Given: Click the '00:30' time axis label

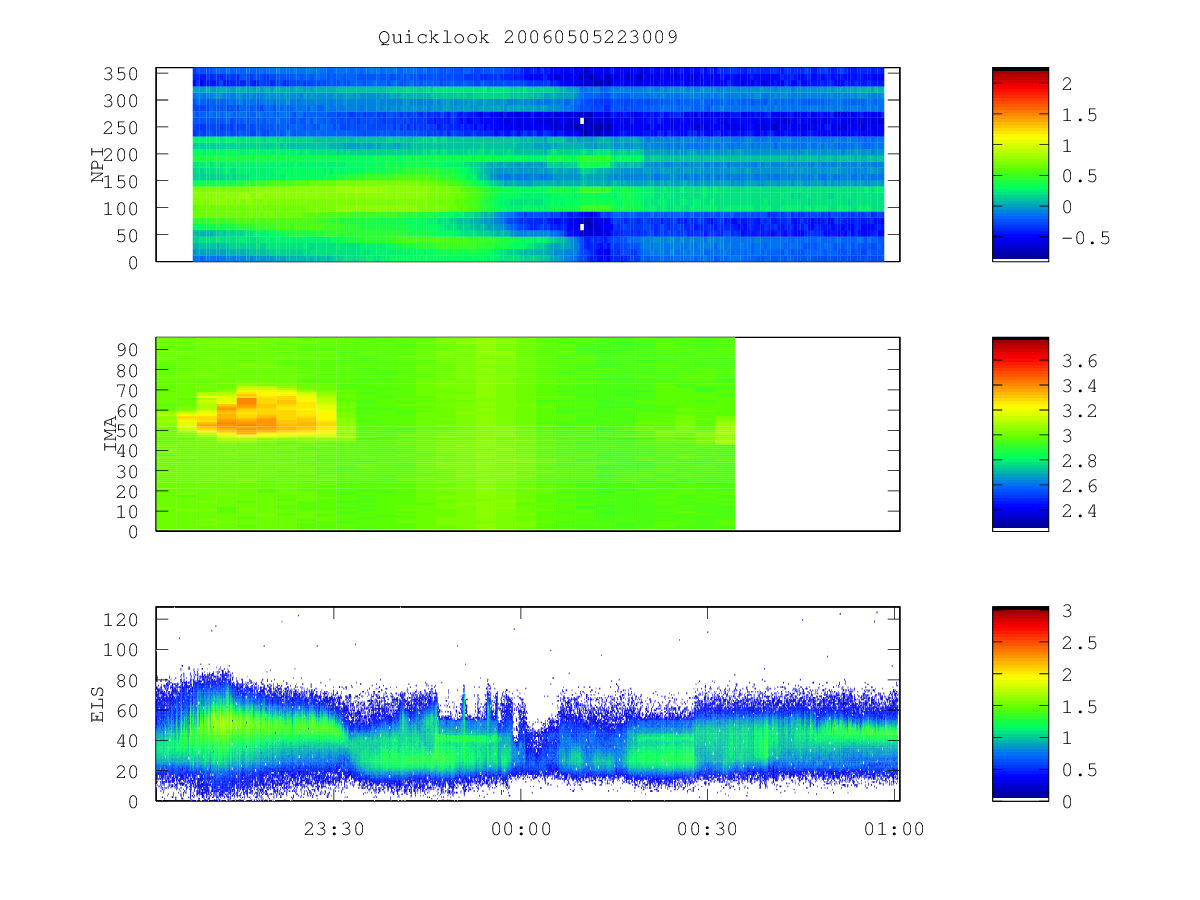Looking at the screenshot, I should [x=707, y=829].
